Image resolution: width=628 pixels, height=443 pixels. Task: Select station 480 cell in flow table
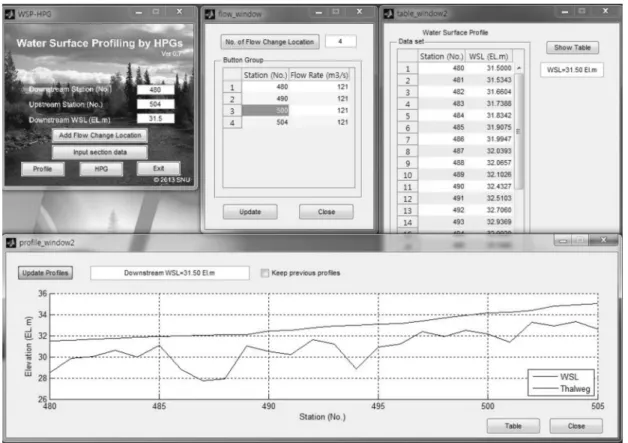[265, 87]
